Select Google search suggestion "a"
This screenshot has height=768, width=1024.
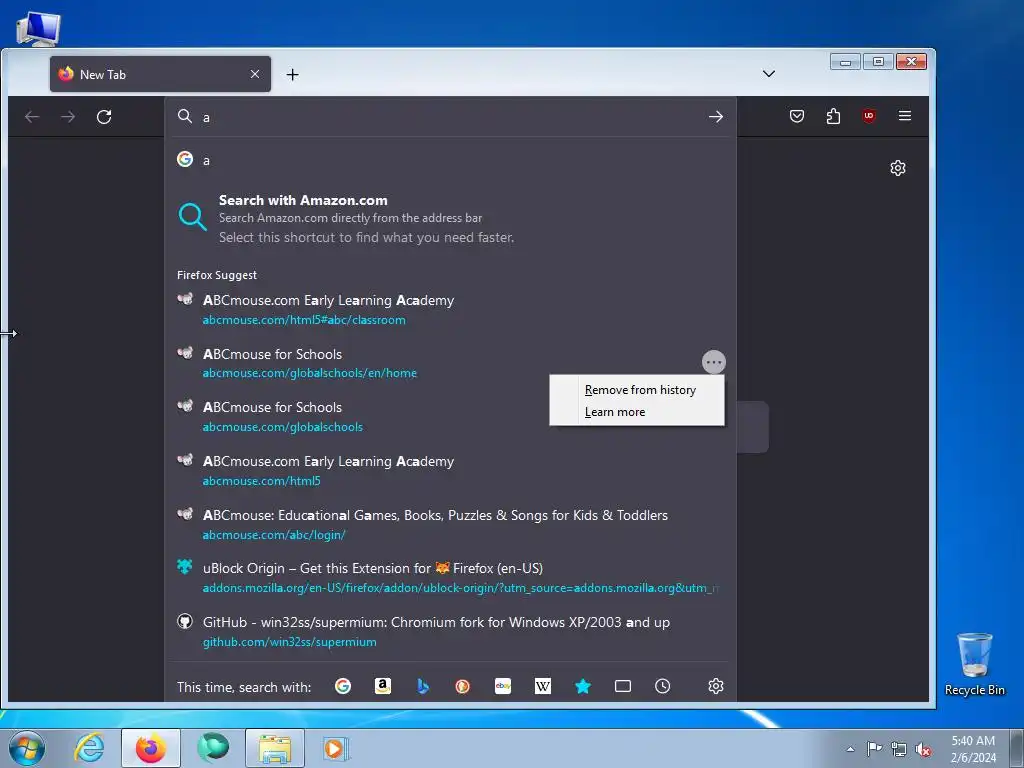451,160
